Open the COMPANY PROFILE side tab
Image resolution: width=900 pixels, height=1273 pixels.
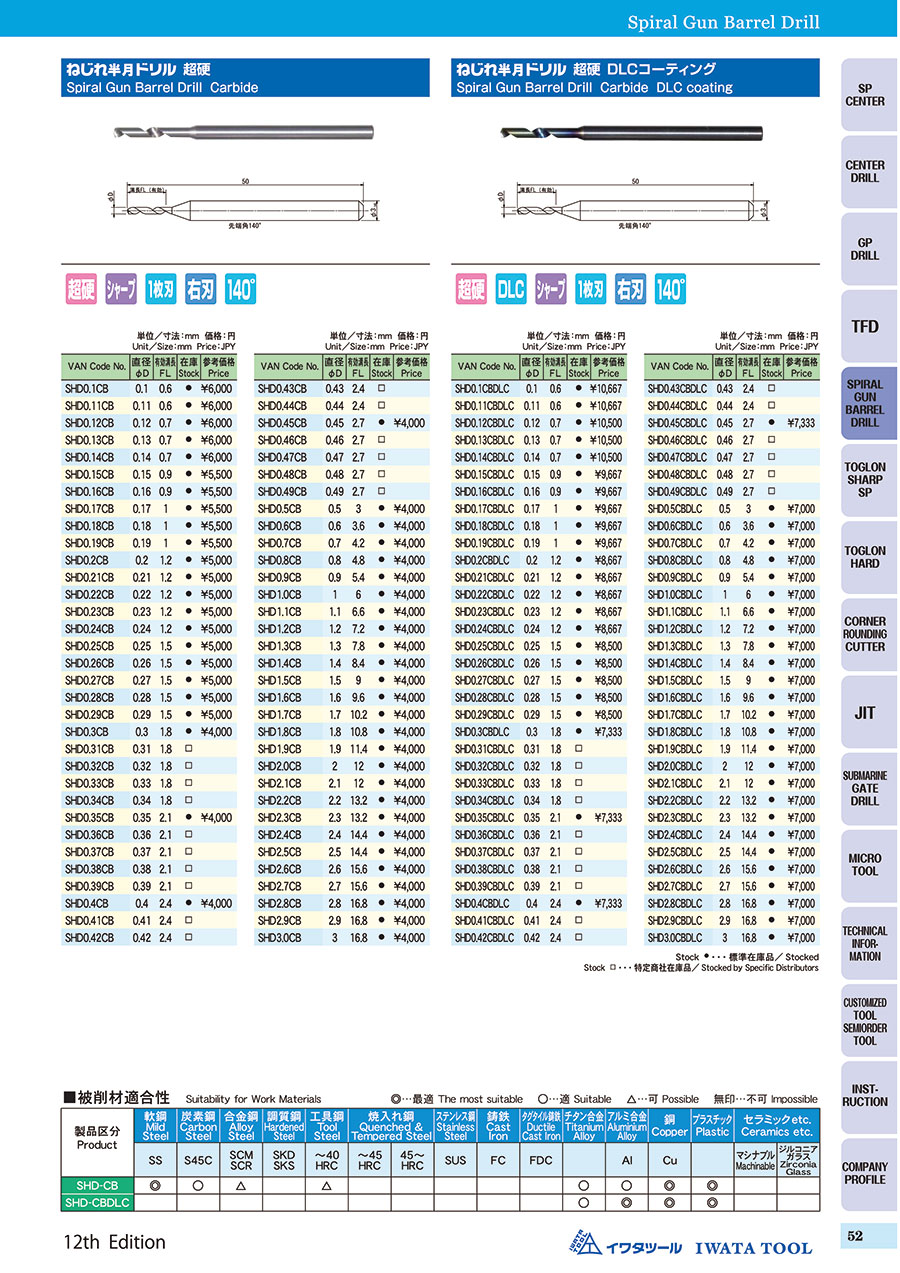(x=865, y=1173)
